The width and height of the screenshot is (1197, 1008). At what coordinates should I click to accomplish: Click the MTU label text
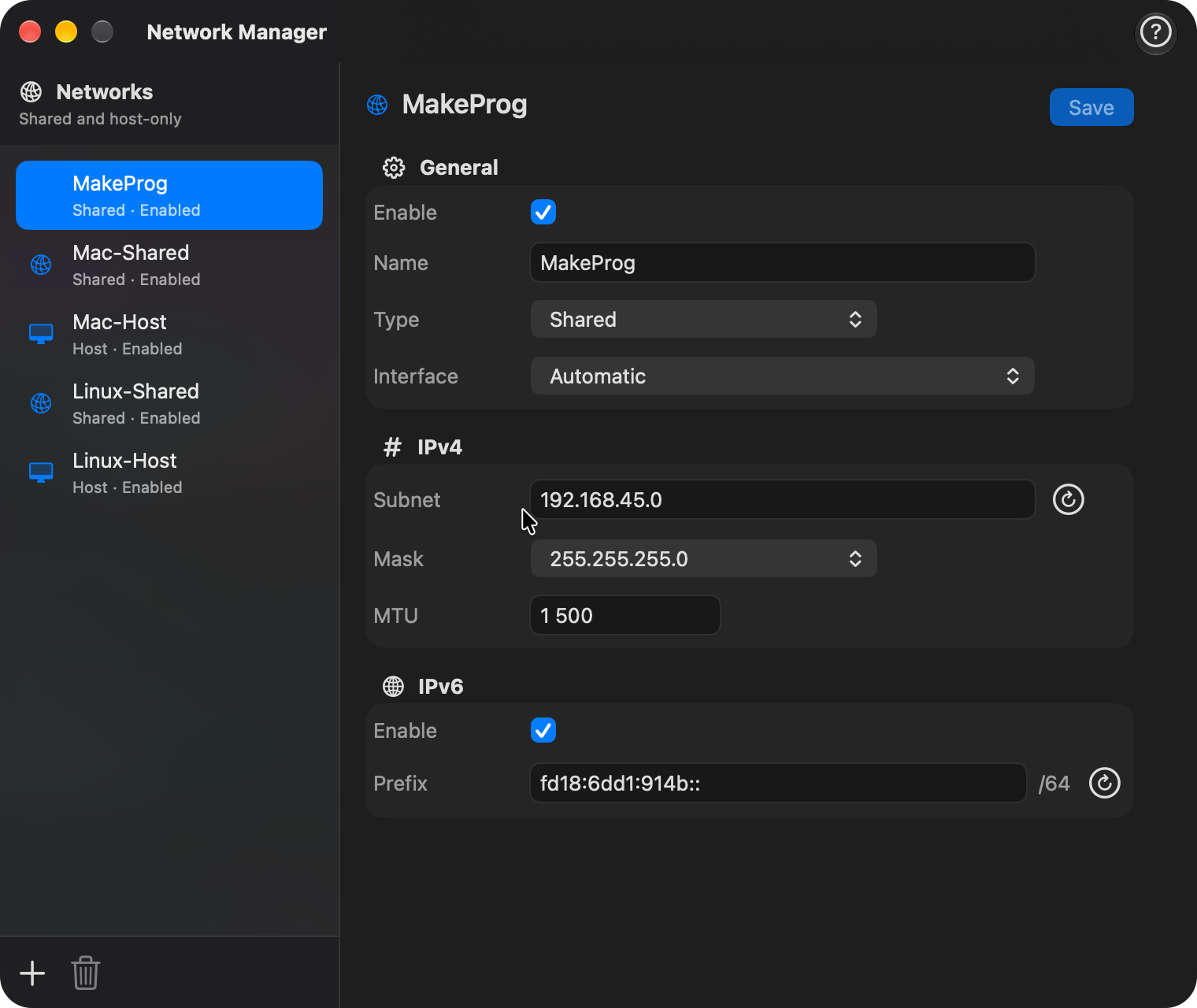coord(395,616)
